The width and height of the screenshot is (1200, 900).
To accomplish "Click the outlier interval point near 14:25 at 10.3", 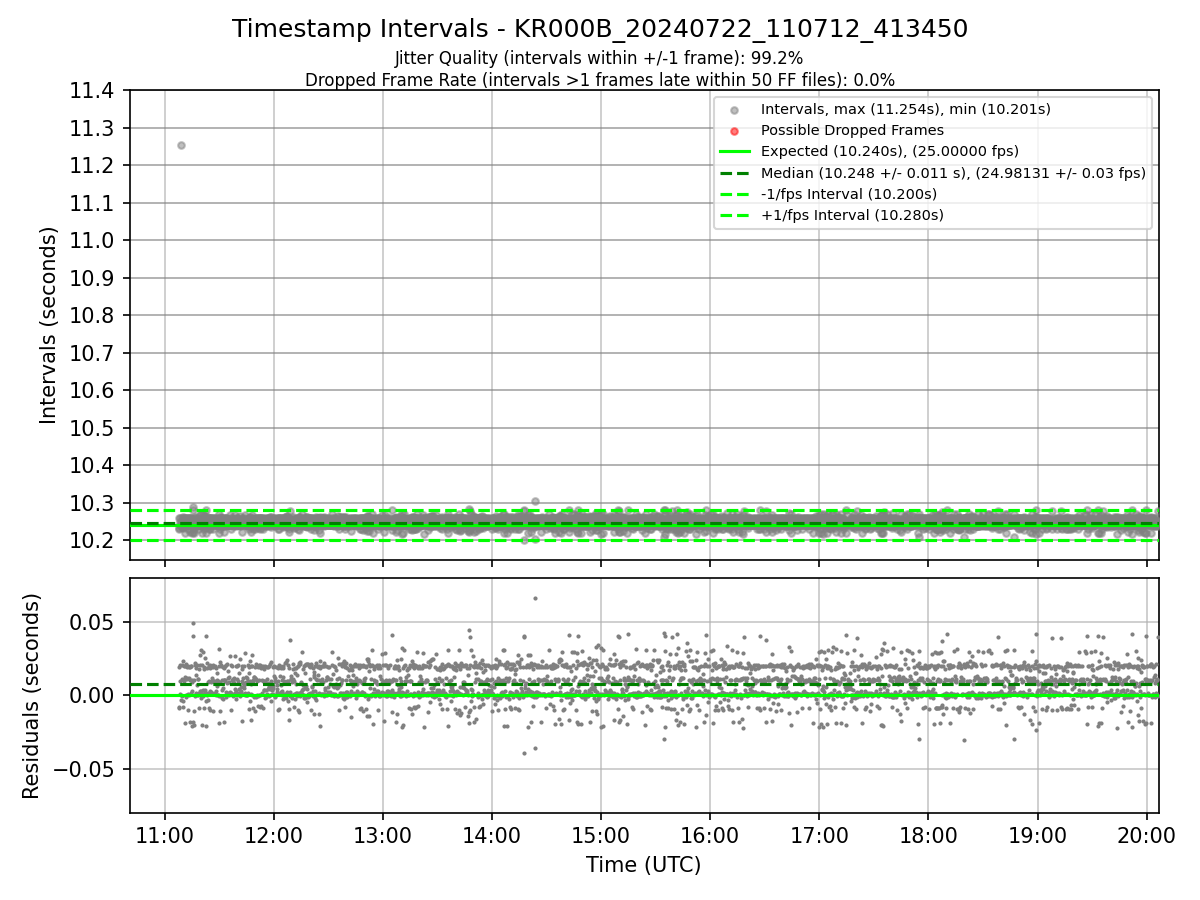I will coord(535,501).
